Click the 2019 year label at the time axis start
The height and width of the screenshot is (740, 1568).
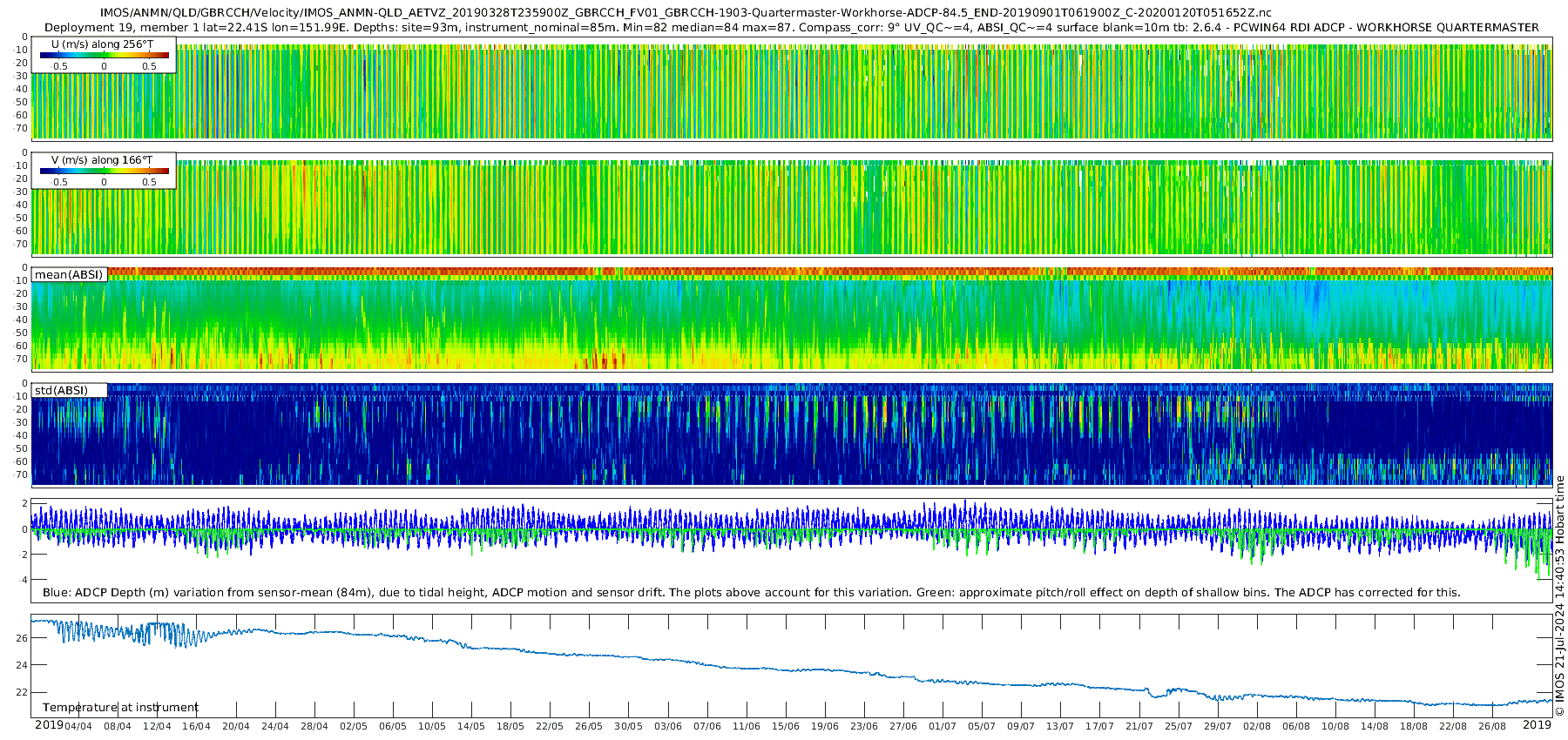(x=49, y=725)
